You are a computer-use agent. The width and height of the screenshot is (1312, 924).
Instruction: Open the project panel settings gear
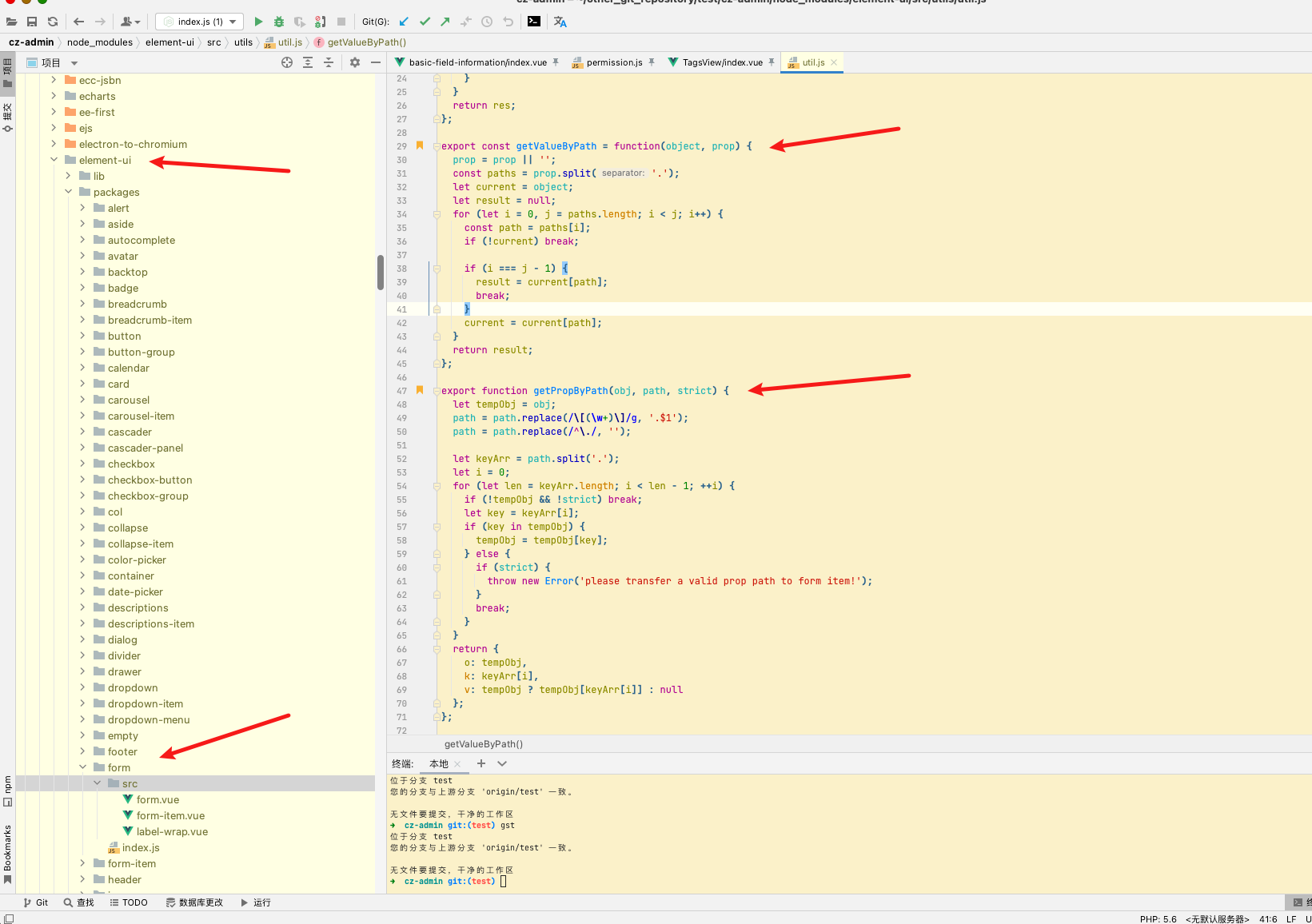(355, 62)
